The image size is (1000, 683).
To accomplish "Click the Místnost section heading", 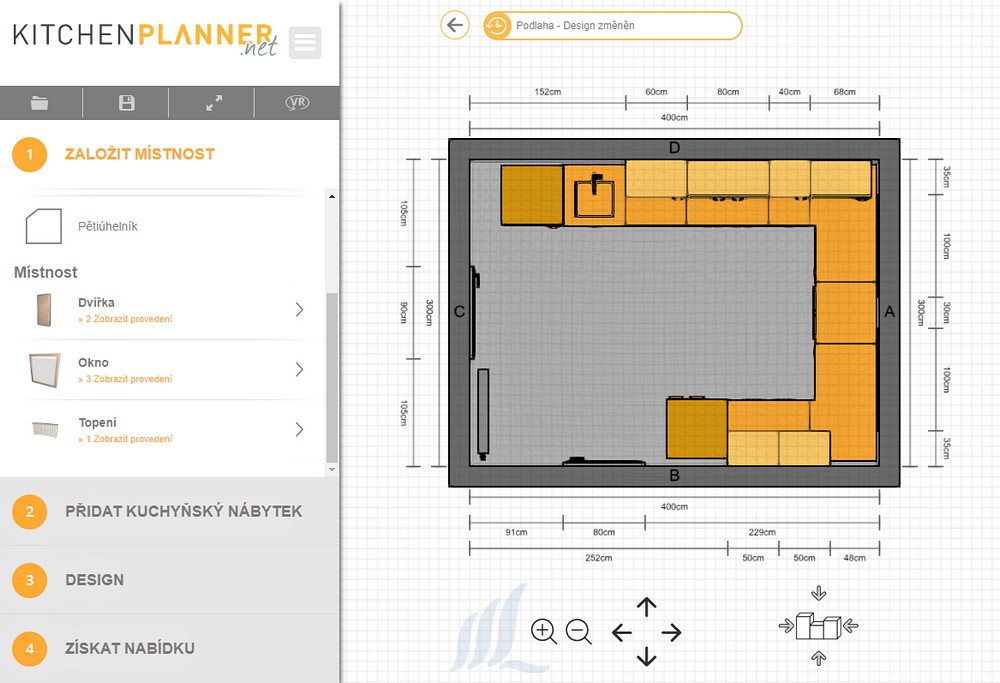I will (46, 272).
